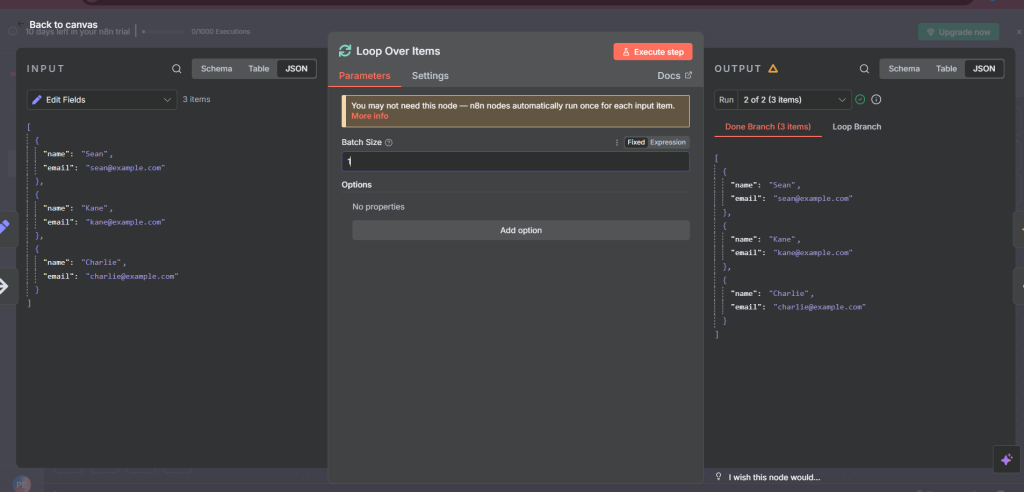The width and height of the screenshot is (1024, 492).
Task: Click the Batch Size input field
Action: coord(515,161)
